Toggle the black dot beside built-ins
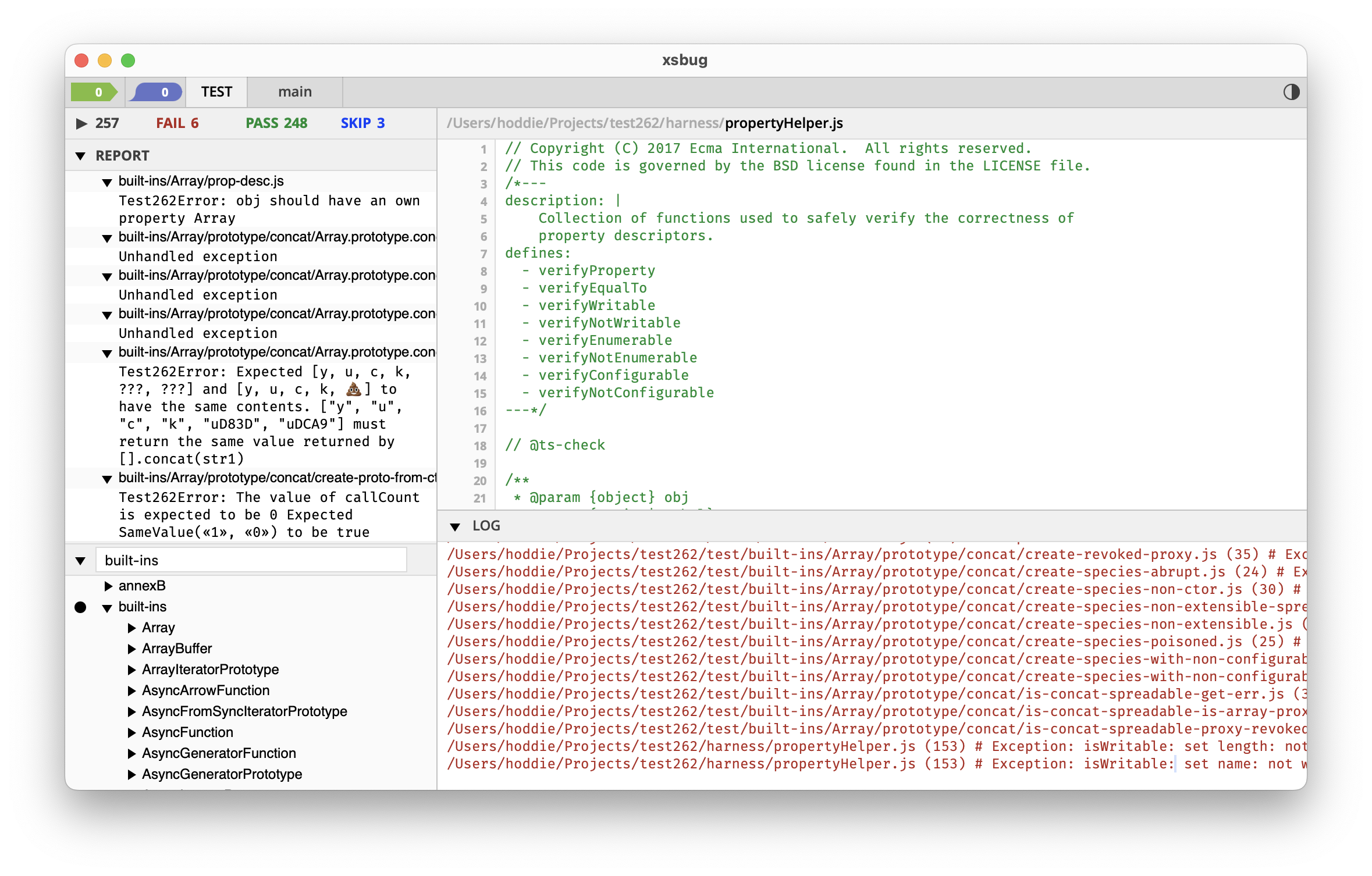 pyautogui.click(x=81, y=607)
